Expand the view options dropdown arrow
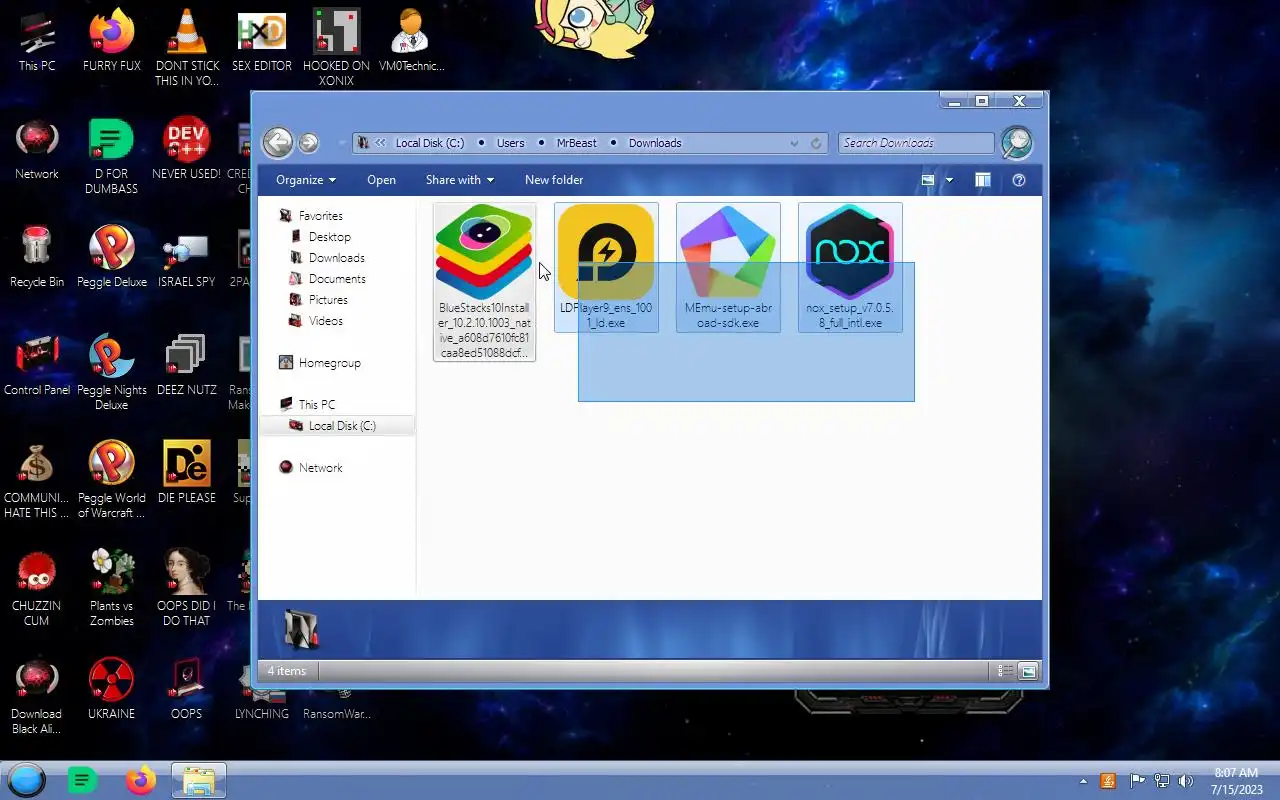1280x800 pixels. (x=949, y=180)
